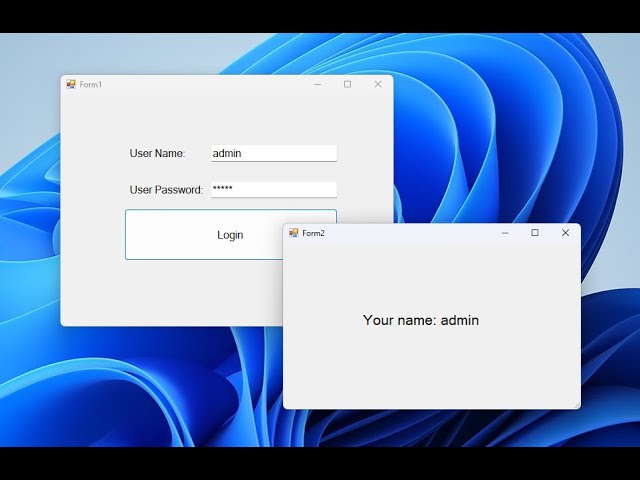The height and width of the screenshot is (480, 640).
Task: Maximize the Form2 window
Action: click(535, 233)
